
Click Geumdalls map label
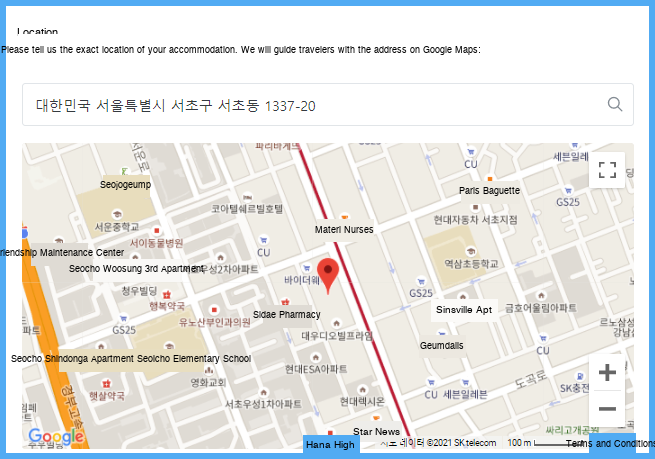pos(442,345)
